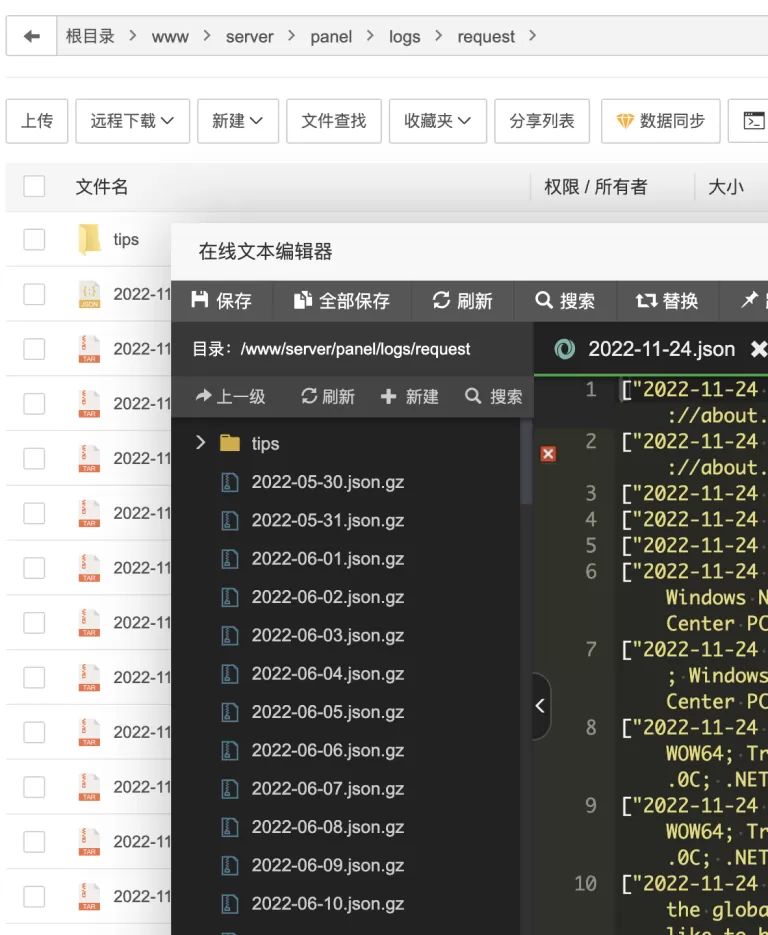This screenshot has height=935, width=768.
Task: Open 2022-06-06.json.gz in sidebar
Action: click(328, 750)
